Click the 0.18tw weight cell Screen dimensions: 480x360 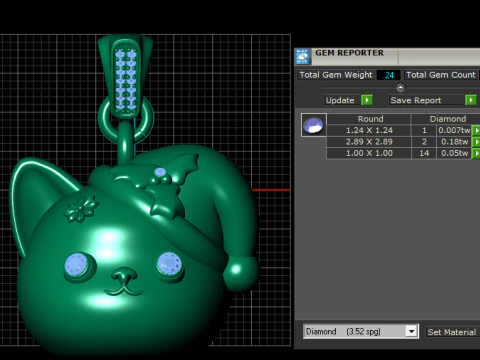[454, 142]
